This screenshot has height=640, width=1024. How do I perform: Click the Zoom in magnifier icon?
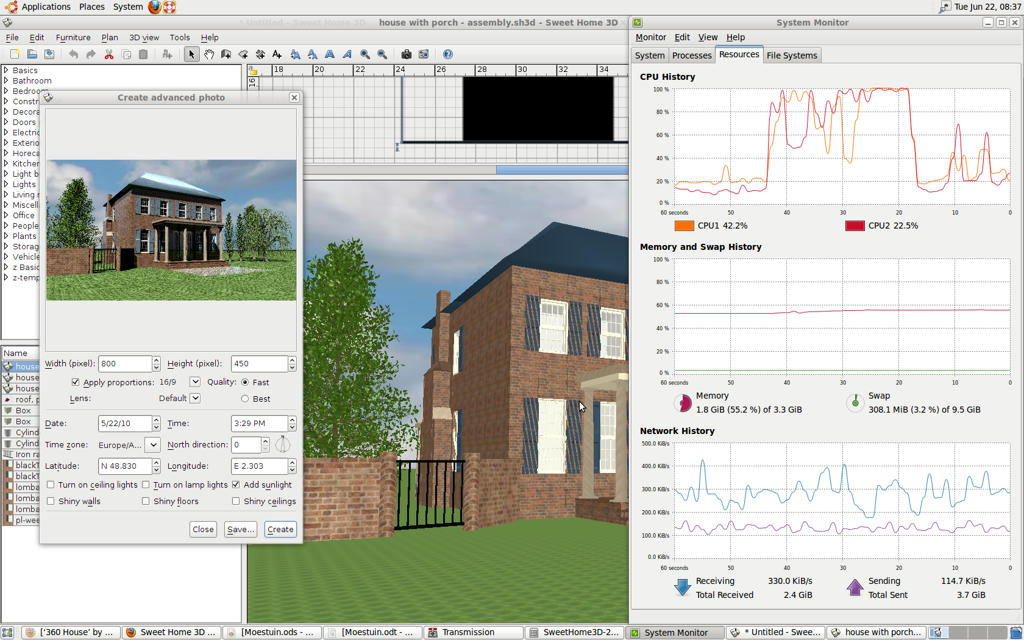click(365, 54)
